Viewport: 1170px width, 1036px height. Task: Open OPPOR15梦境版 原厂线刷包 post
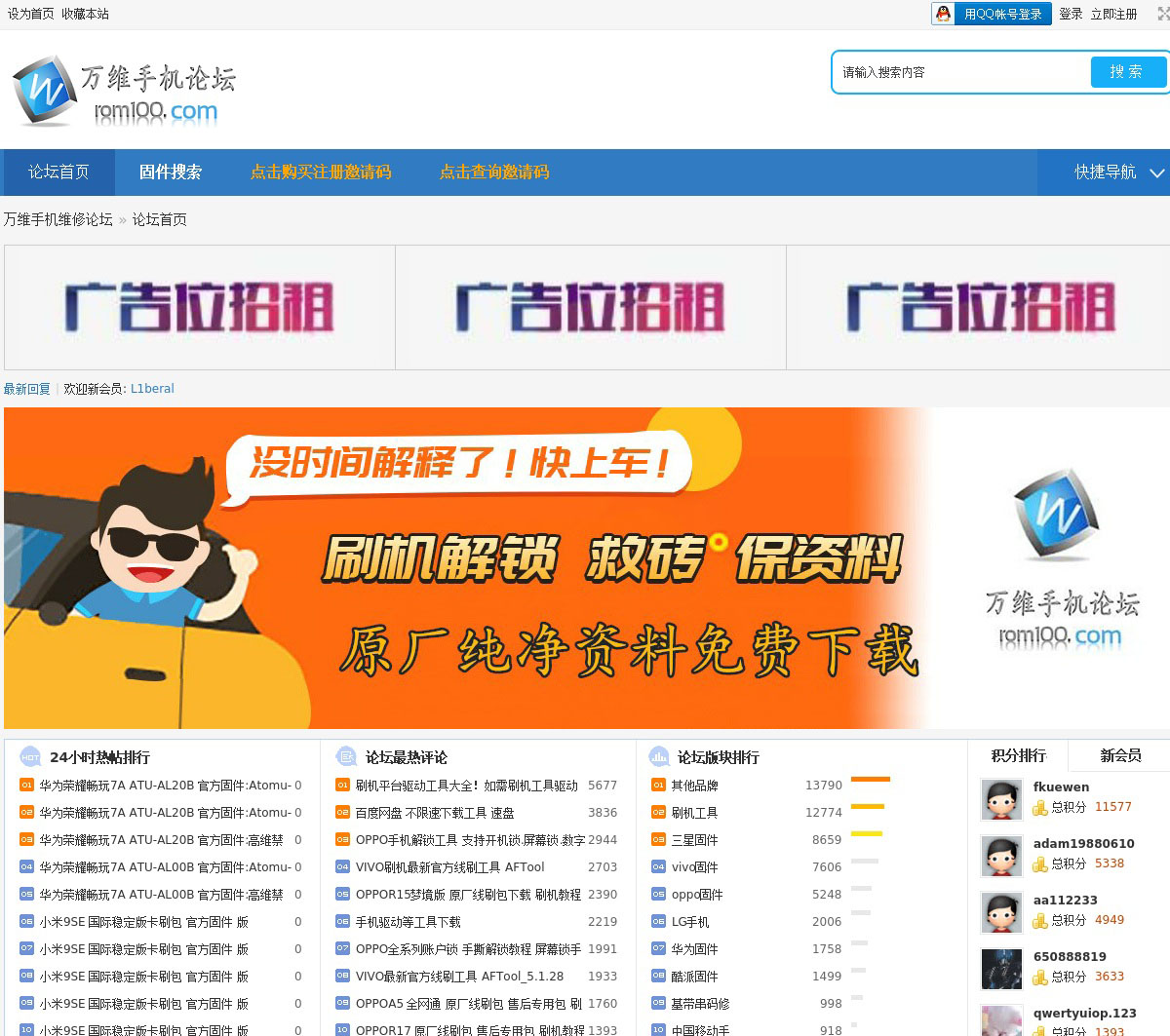point(468,895)
